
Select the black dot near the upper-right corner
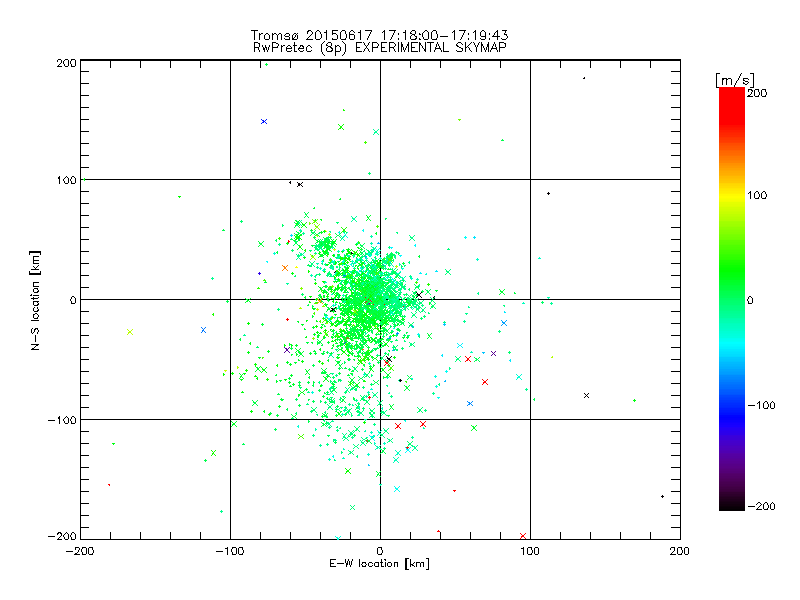(584, 78)
